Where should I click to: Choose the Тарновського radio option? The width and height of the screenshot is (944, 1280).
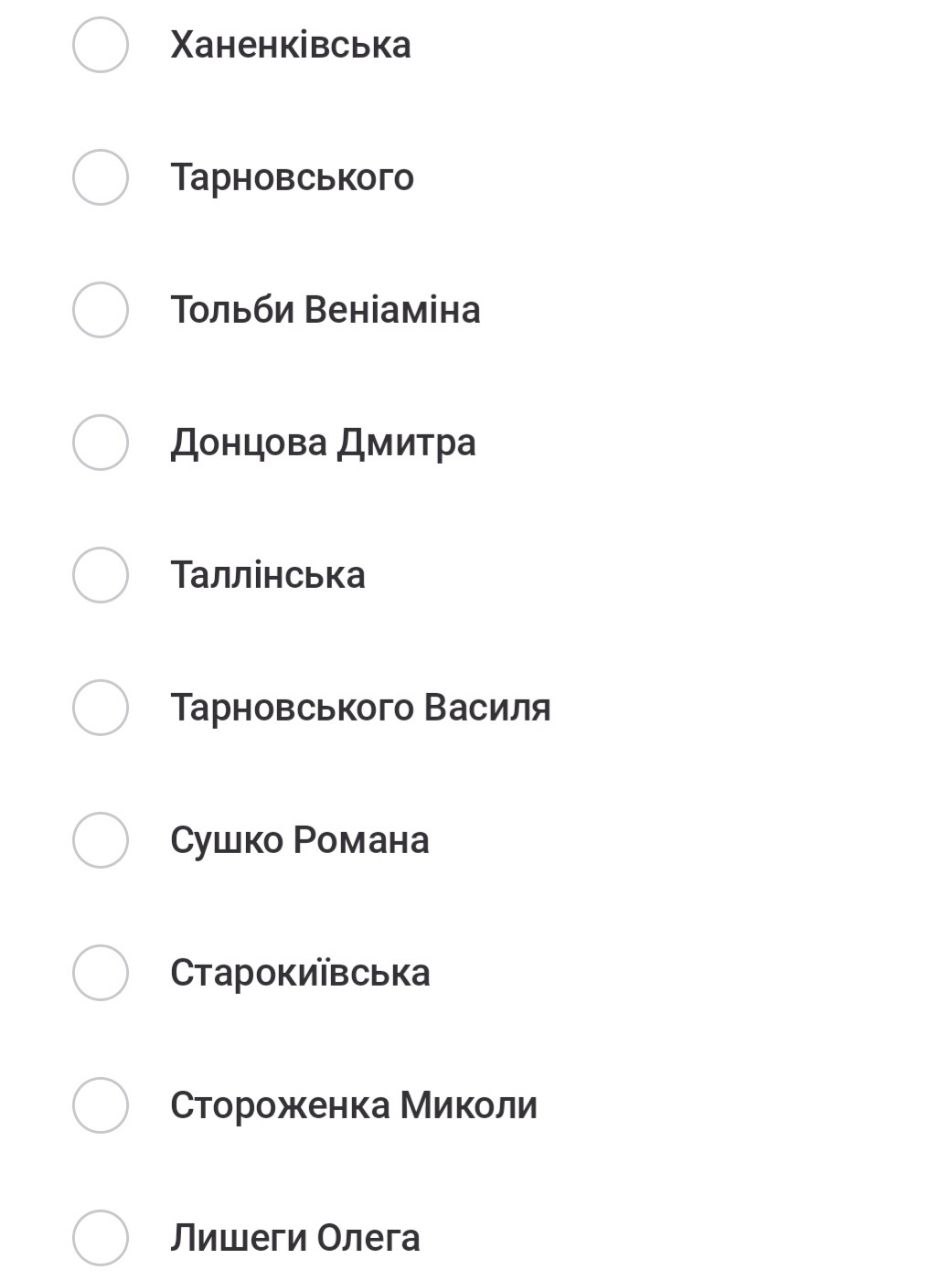coord(100,177)
